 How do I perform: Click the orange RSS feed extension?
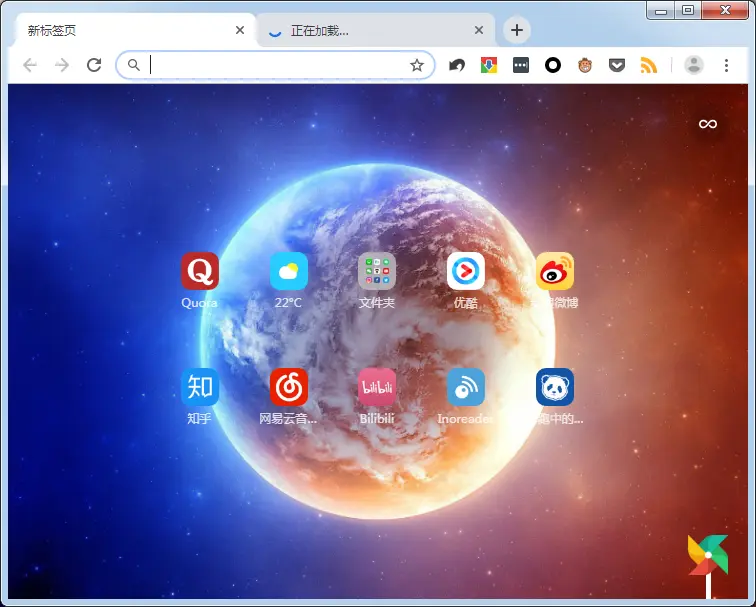649,65
